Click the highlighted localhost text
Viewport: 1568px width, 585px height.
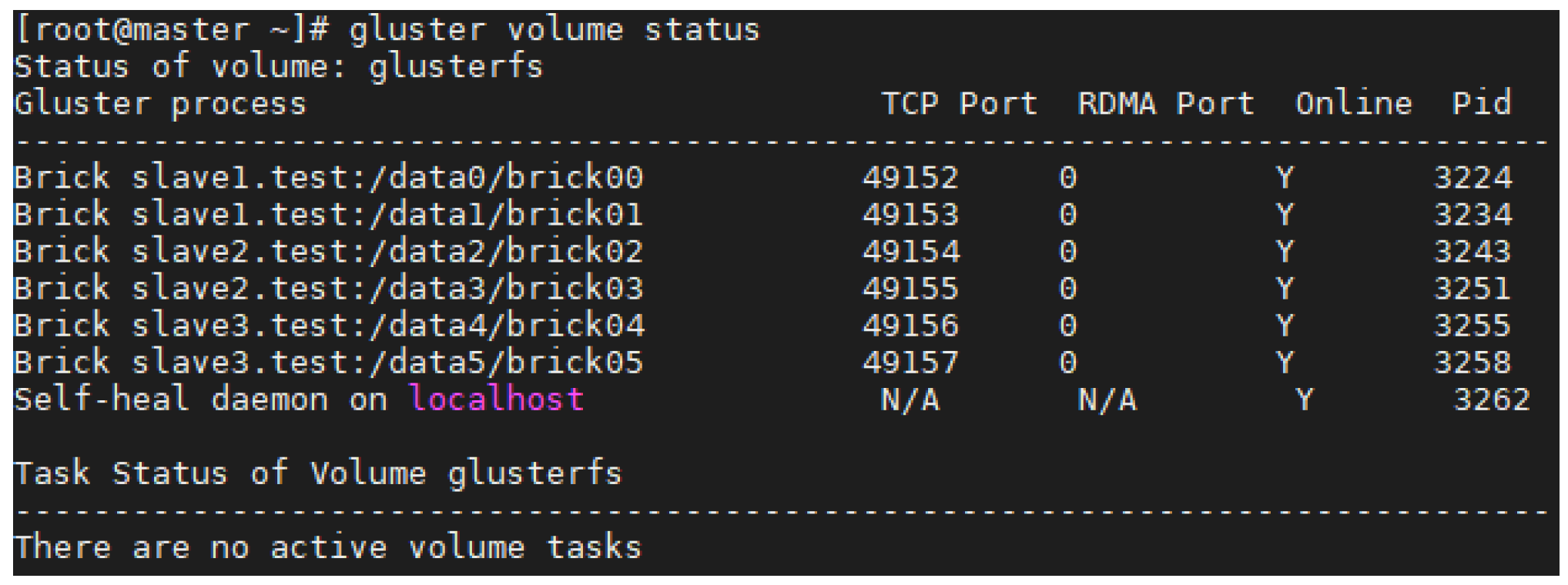tap(496, 399)
